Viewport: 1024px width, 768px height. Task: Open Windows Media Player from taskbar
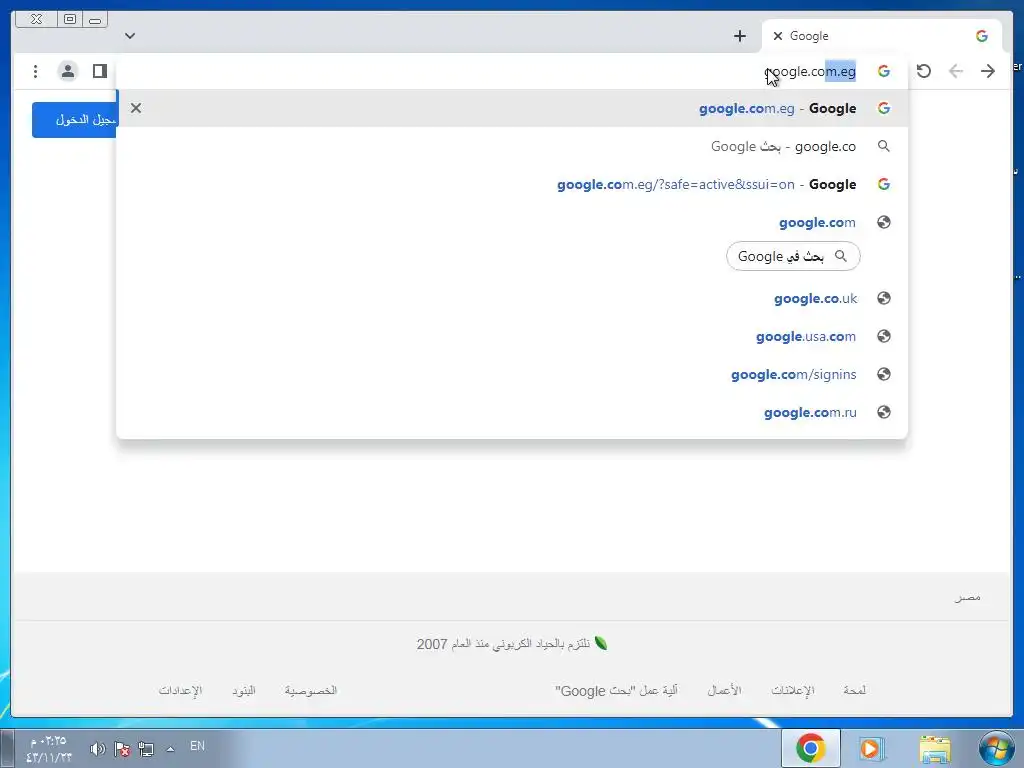pyautogui.click(x=871, y=748)
